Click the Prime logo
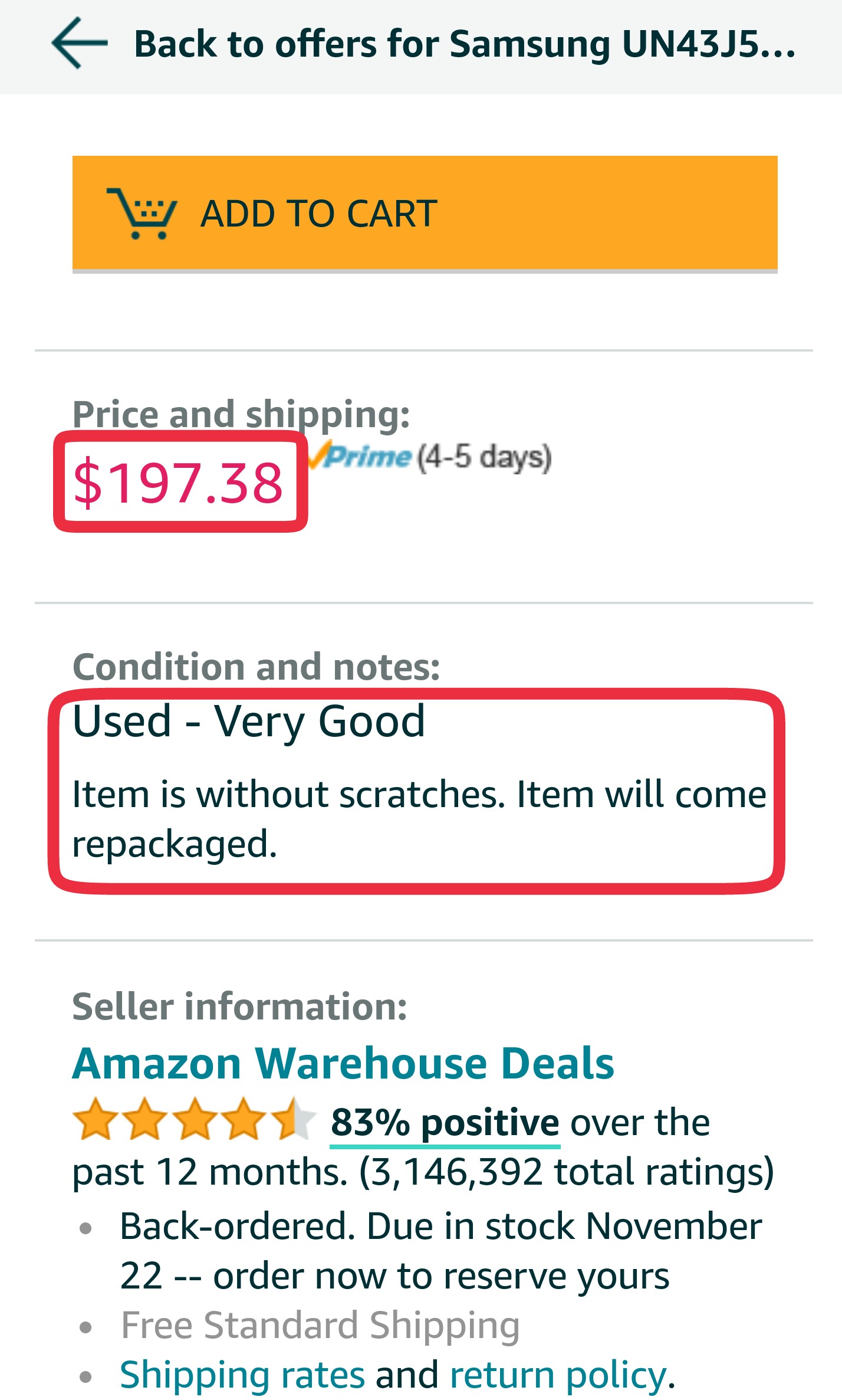Image resolution: width=842 pixels, height=1400 pixels. pyautogui.click(x=360, y=457)
